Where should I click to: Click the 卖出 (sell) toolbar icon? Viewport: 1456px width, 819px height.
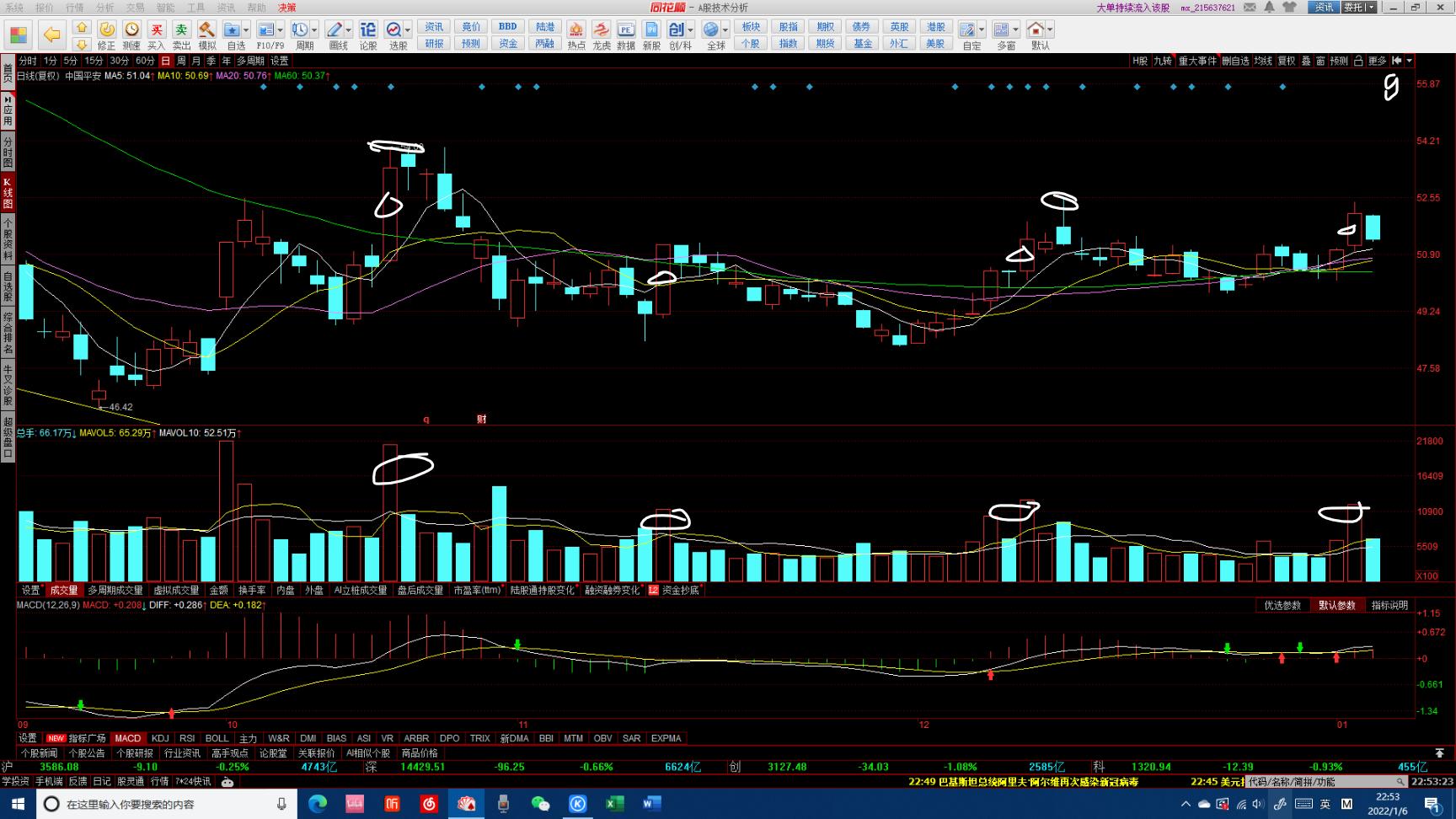(x=182, y=30)
